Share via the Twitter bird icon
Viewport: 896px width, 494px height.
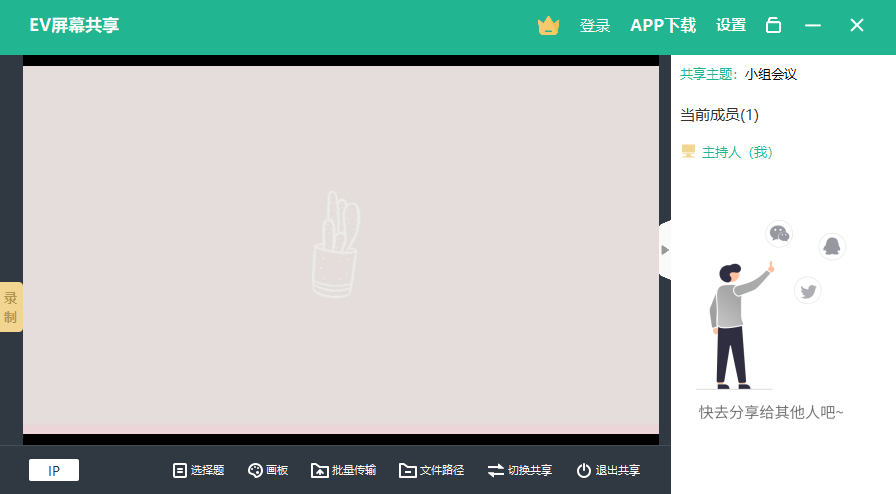click(x=808, y=291)
